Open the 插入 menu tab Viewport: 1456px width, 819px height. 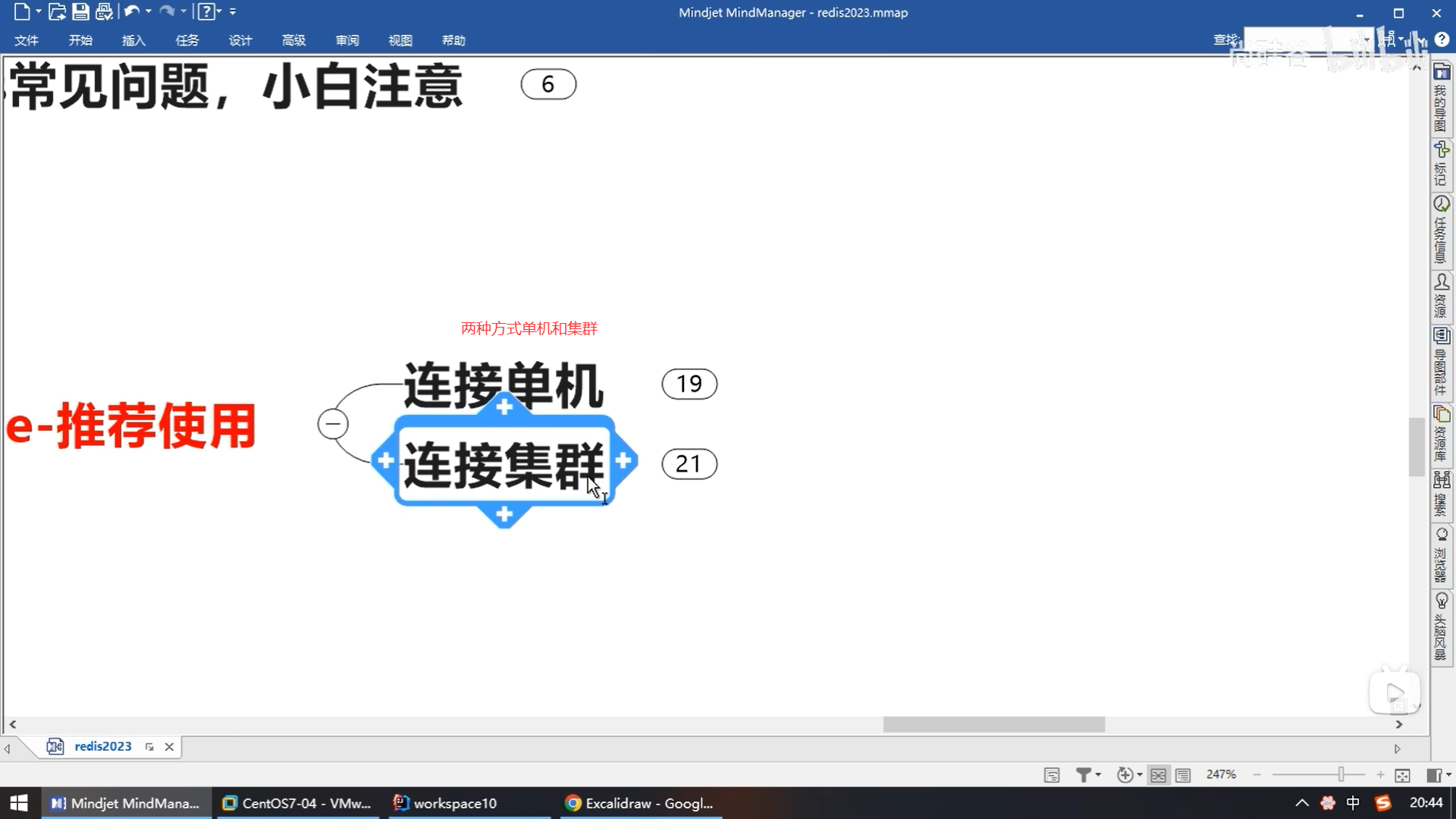(133, 40)
